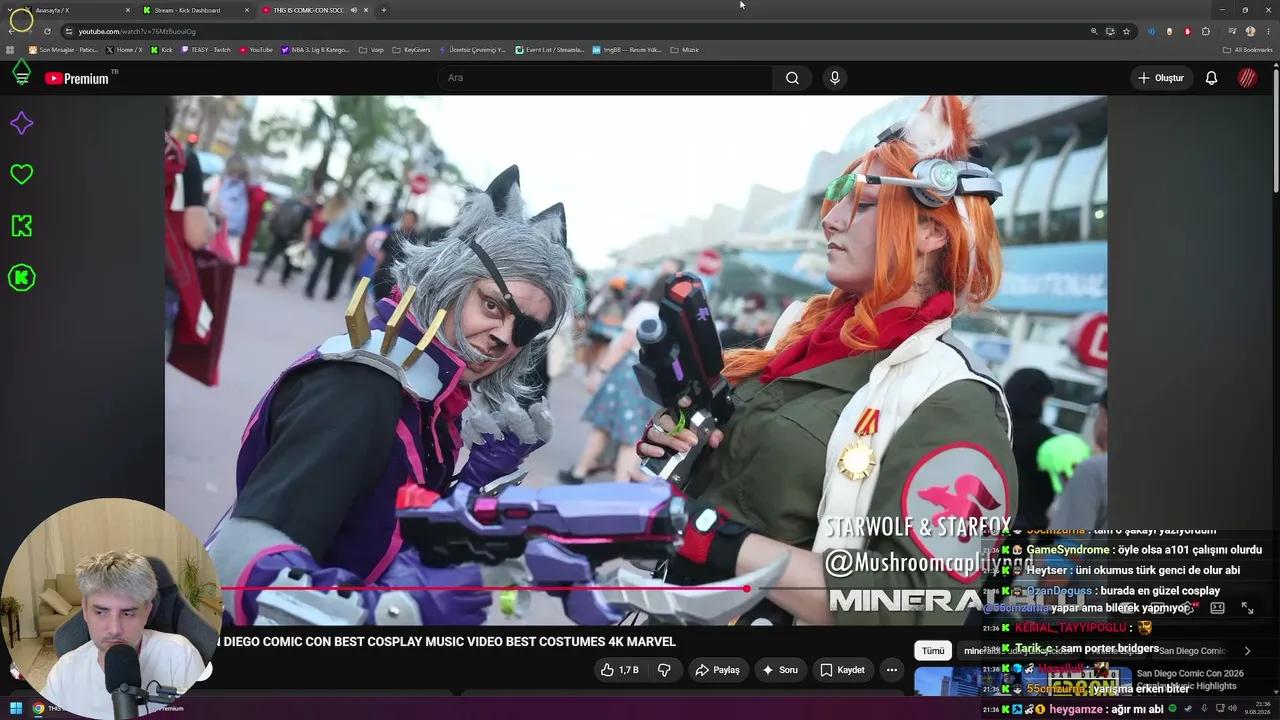Open the Home / X bookmark
The width and height of the screenshot is (1280, 720).
click(x=124, y=50)
